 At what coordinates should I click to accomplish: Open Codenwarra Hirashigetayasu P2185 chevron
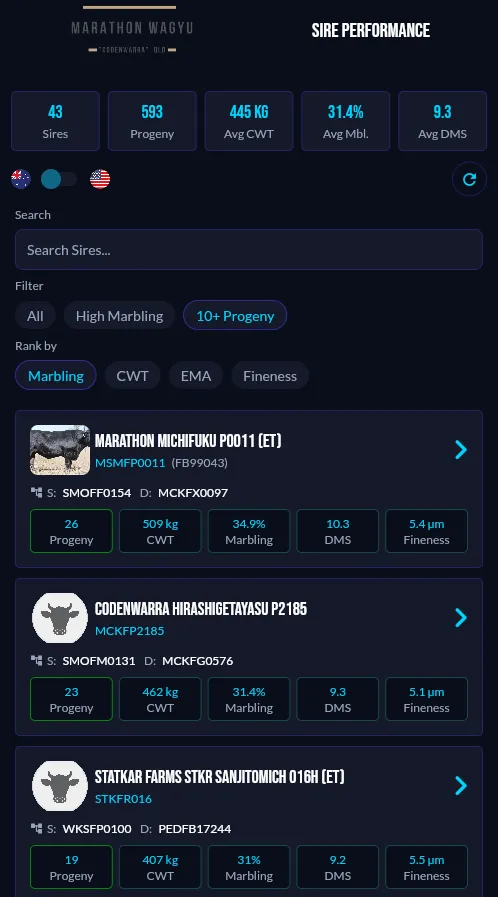point(461,618)
